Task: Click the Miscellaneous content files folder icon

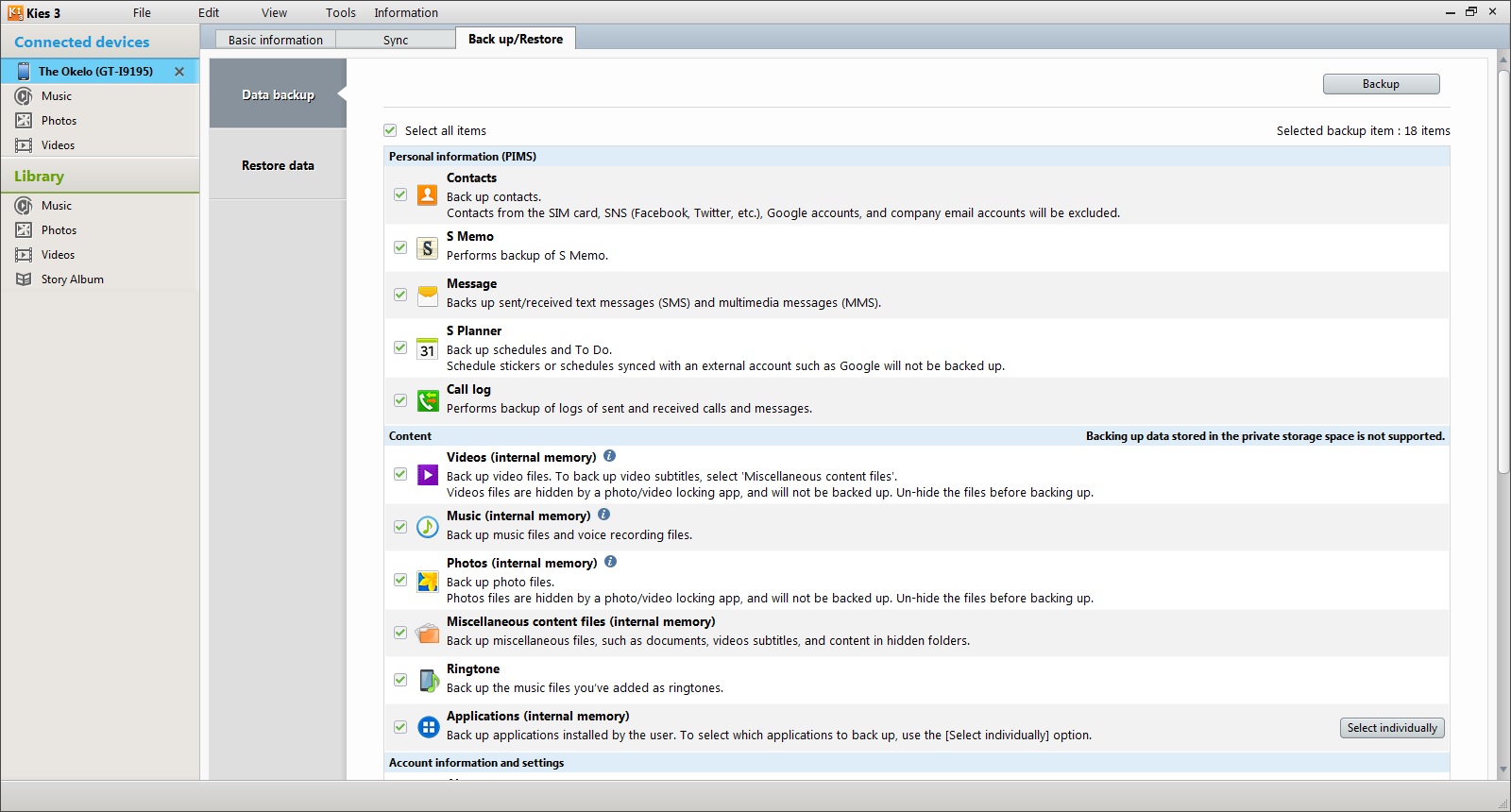Action: (x=428, y=633)
